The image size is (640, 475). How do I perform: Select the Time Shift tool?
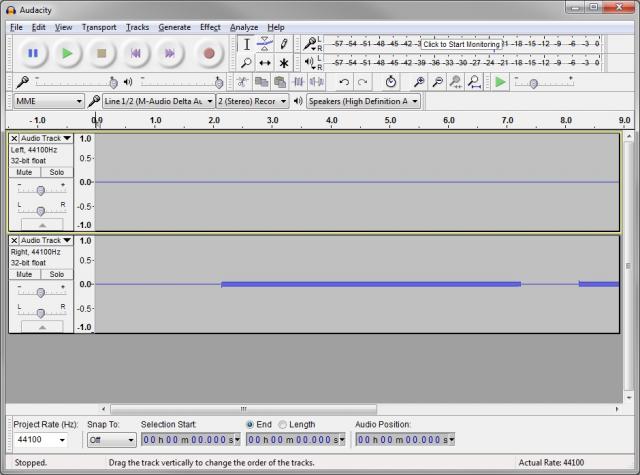(264, 62)
